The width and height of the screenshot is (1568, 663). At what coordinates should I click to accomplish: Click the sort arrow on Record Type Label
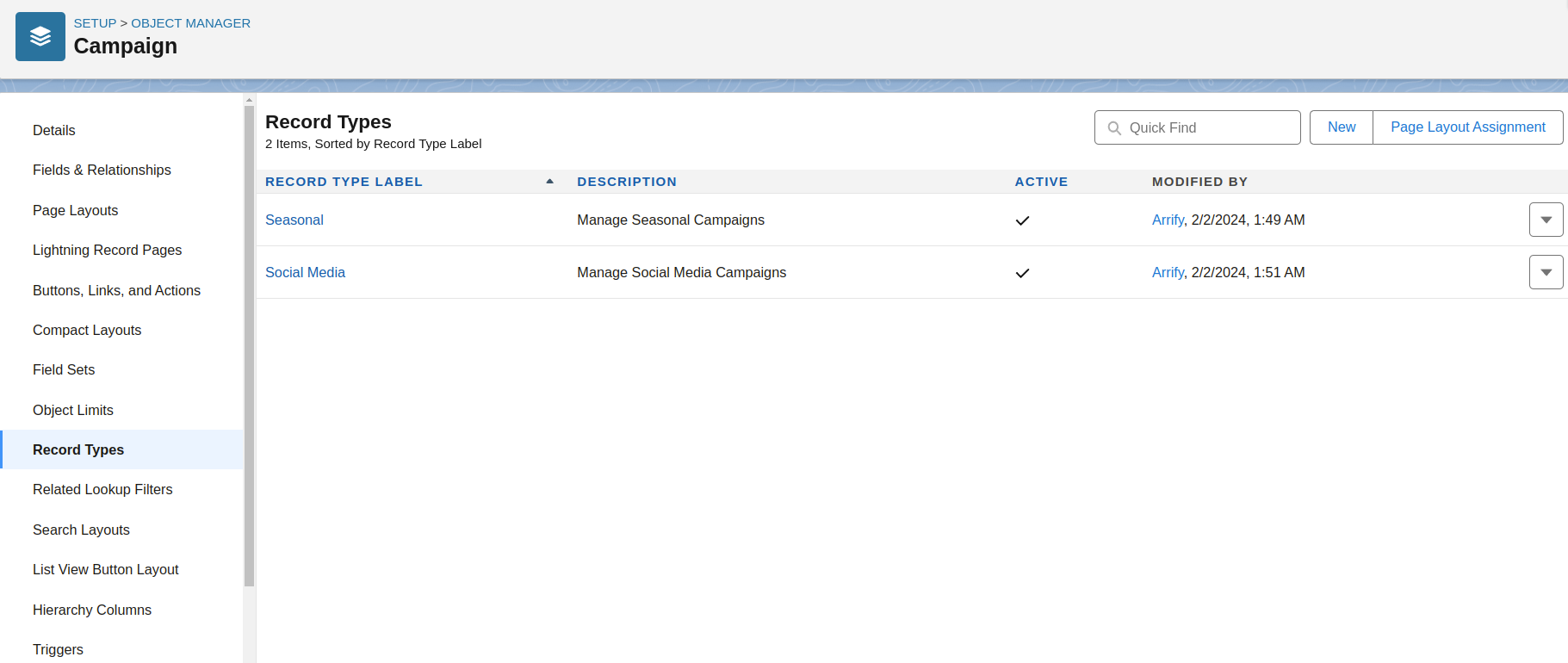pyautogui.click(x=549, y=182)
